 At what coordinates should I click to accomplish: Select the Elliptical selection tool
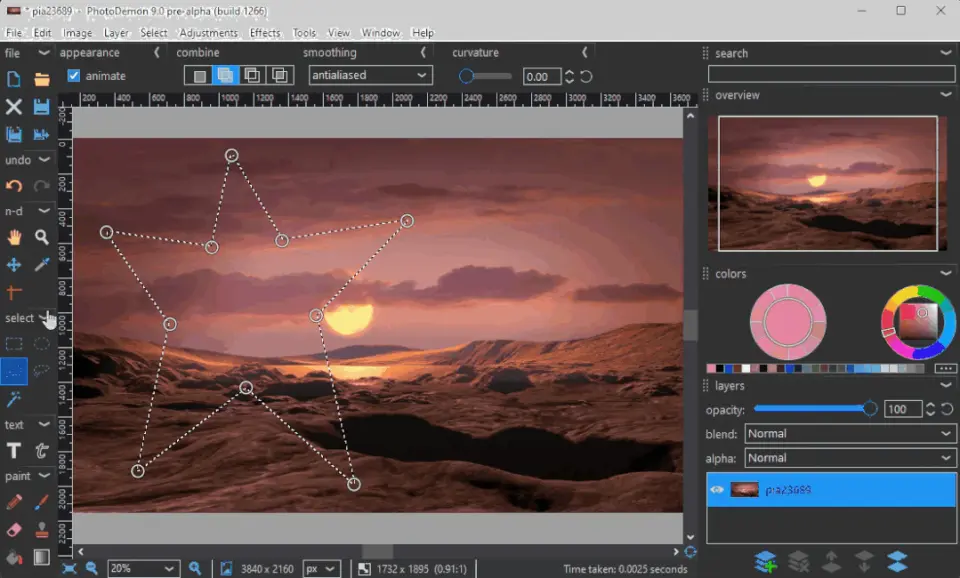(42, 343)
